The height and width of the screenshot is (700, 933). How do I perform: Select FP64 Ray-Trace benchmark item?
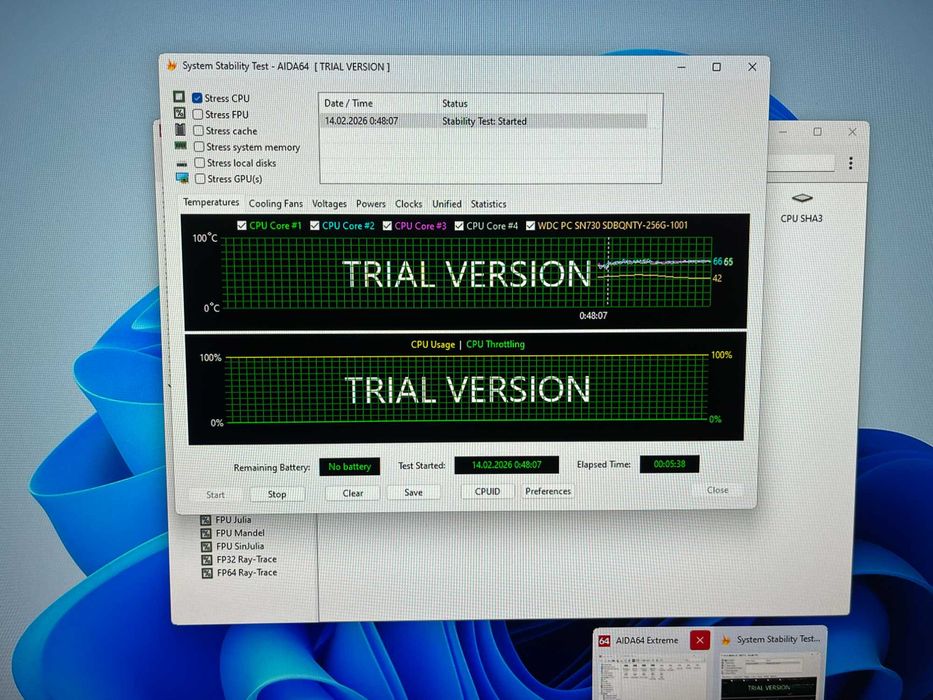coord(247,573)
